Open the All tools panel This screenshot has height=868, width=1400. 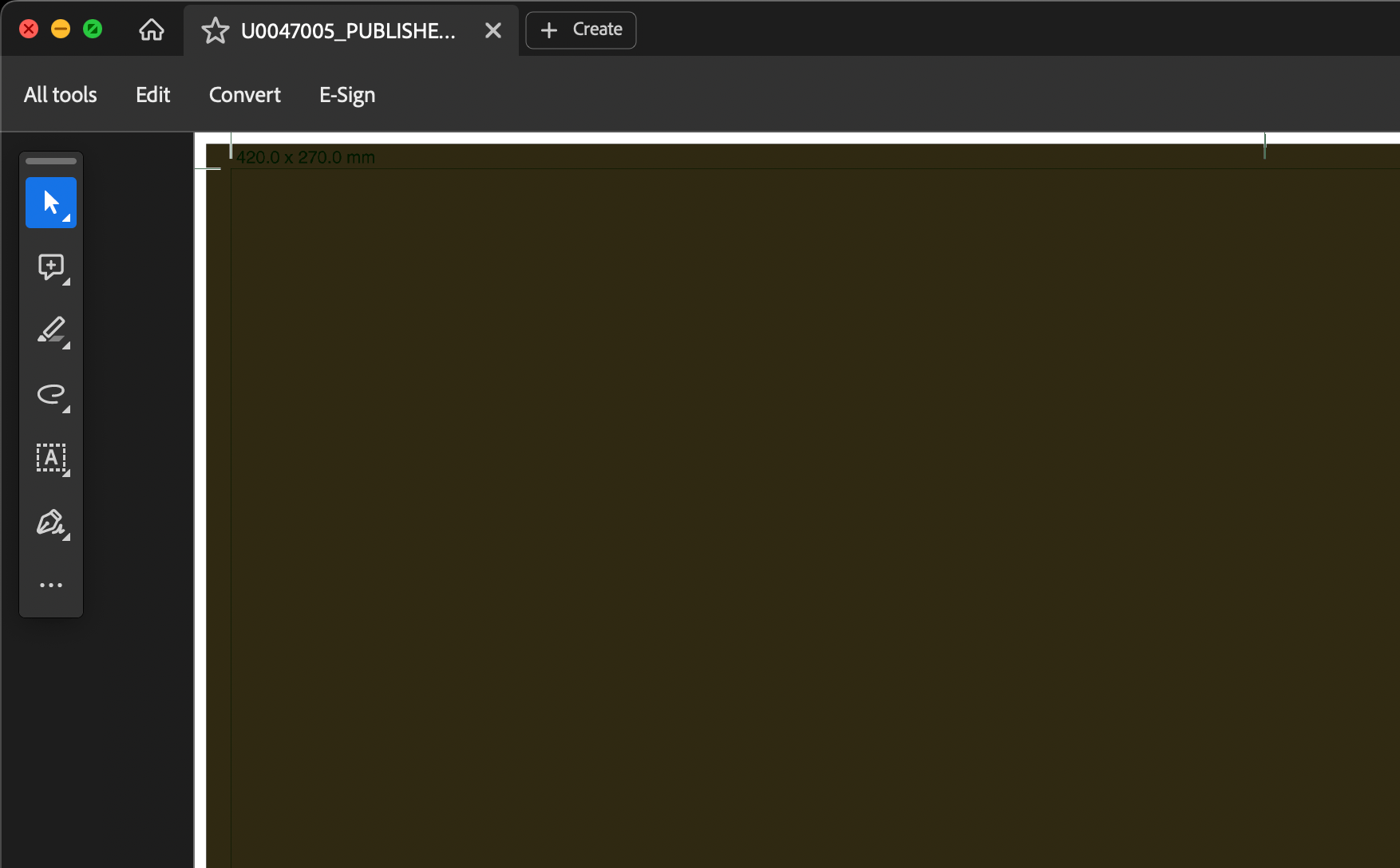(x=59, y=94)
